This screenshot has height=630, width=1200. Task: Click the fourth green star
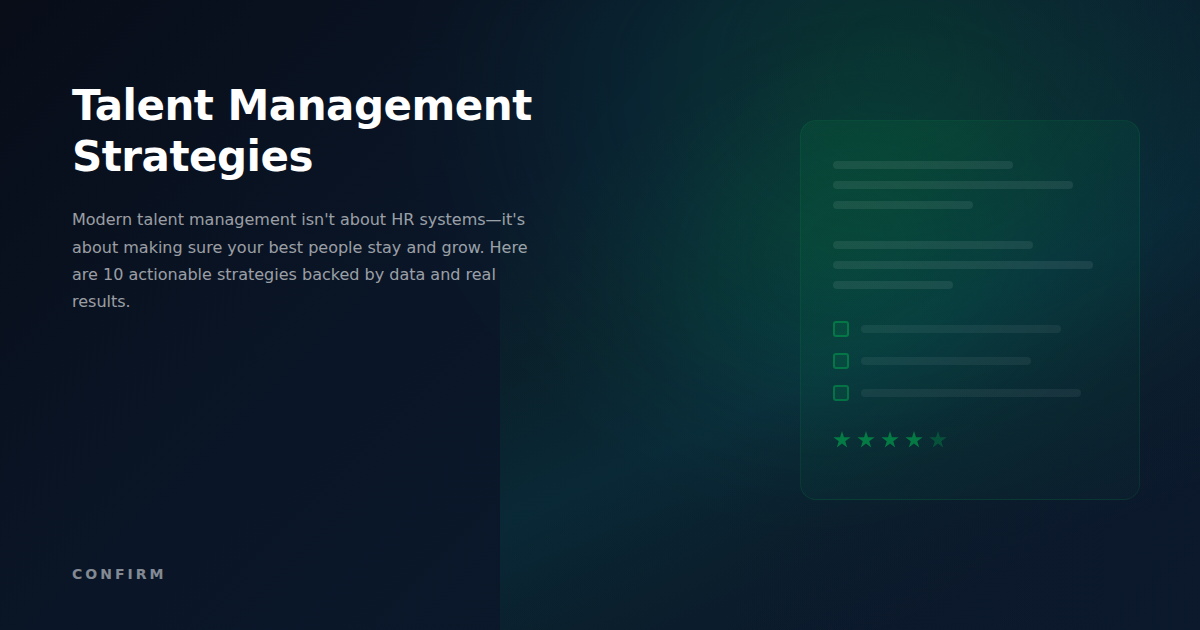point(913,438)
